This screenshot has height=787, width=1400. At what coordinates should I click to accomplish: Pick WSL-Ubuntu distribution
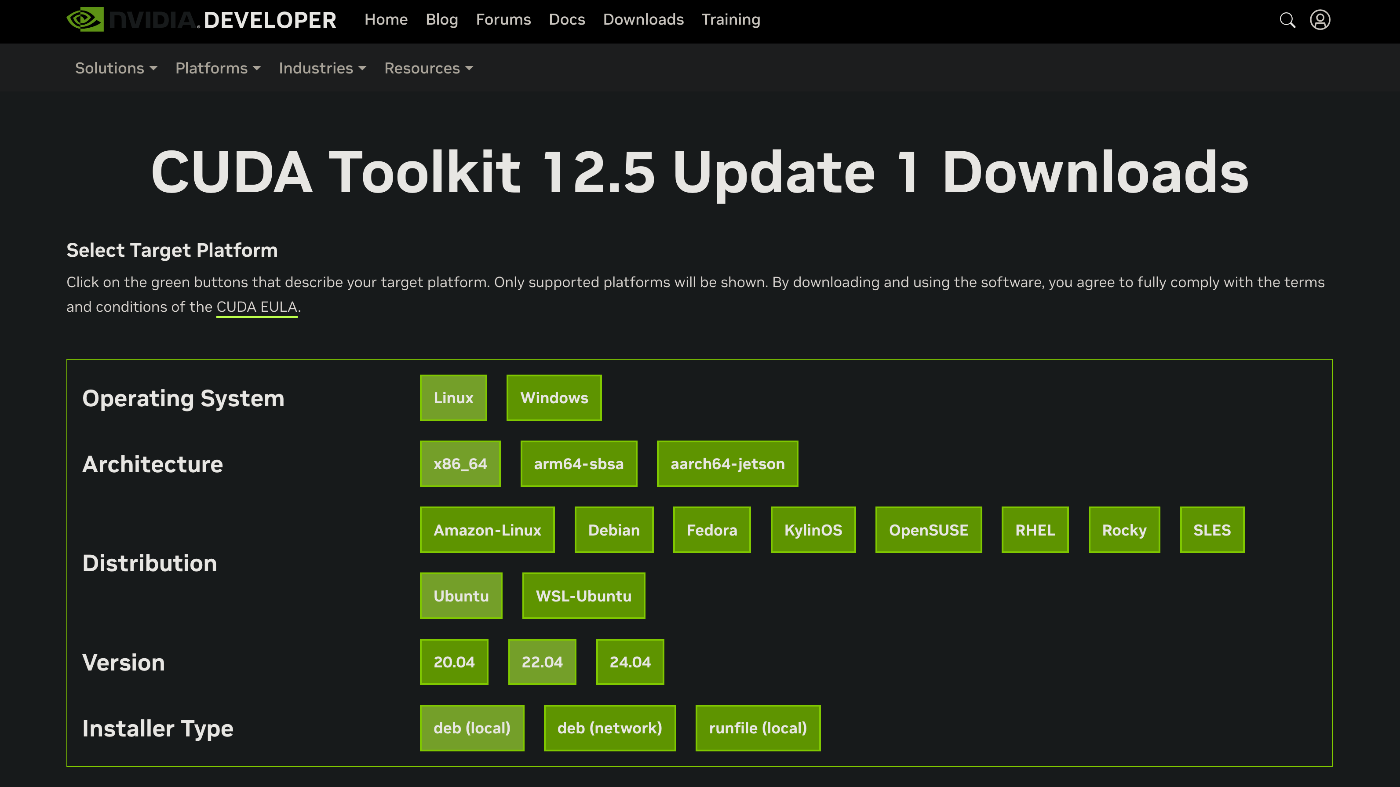(584, 596)
